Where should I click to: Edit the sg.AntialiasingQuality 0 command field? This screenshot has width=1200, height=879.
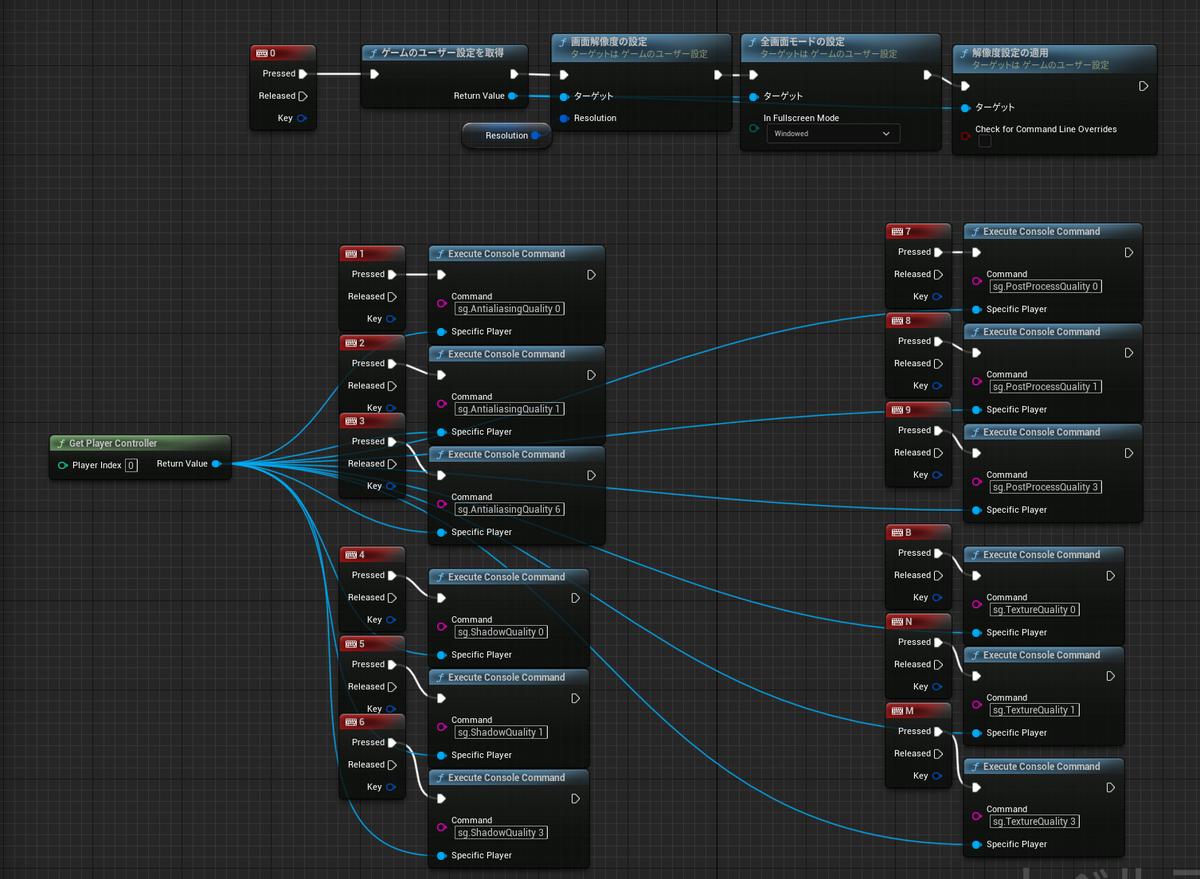[x=509, y=309]
